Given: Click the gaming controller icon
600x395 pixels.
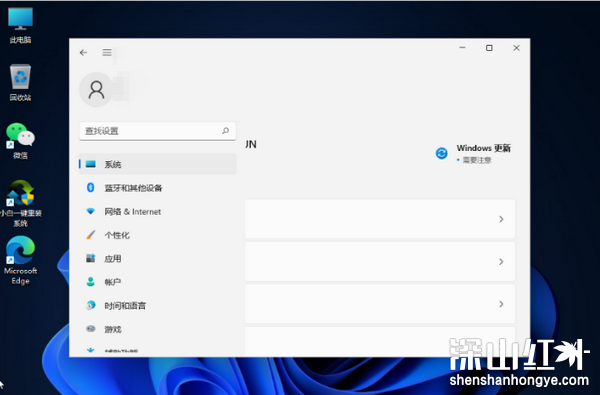Looking at the screenshot, I should coord(91,329).
